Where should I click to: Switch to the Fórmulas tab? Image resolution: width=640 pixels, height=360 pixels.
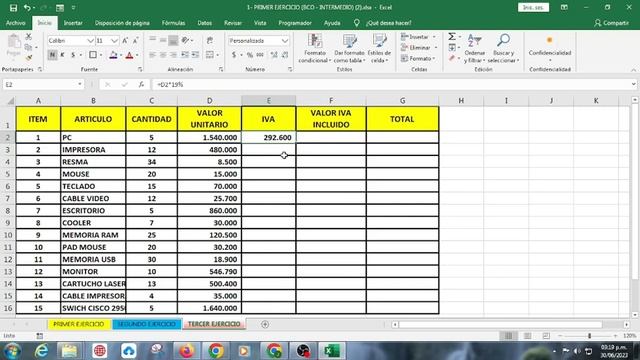173,23
